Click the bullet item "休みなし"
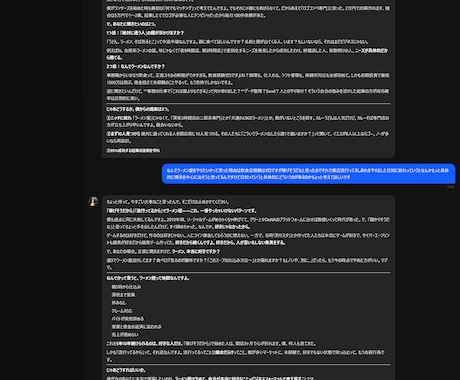Viewport: 460px width, 380px height. [119, 303]
